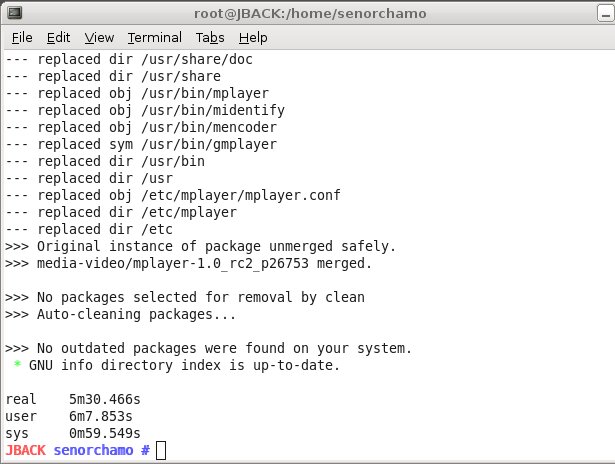Click the window title root@JBACK:/home/senorchamo

(x=310, y=14)
